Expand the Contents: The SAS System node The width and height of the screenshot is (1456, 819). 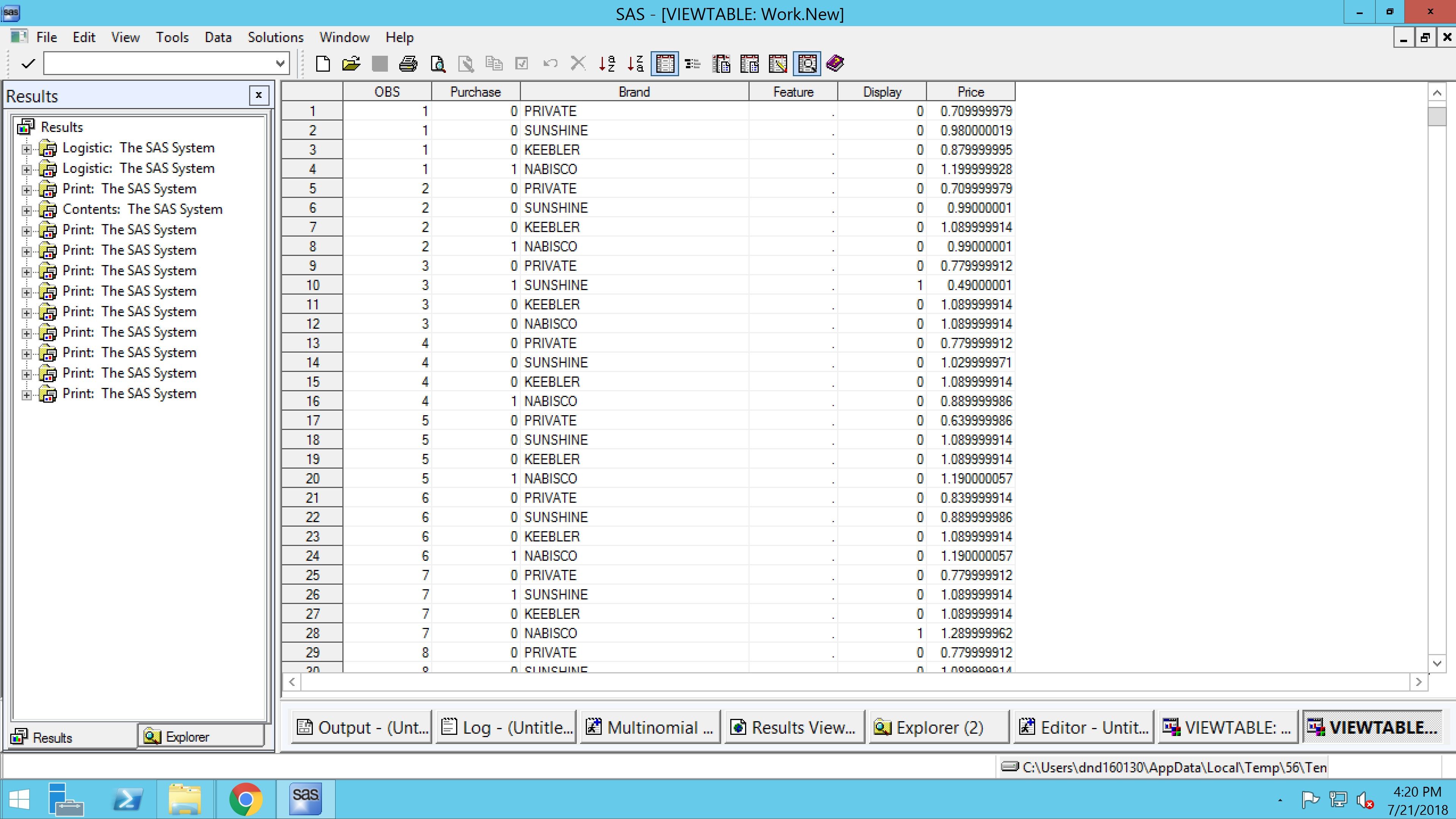tap(27, 210)
